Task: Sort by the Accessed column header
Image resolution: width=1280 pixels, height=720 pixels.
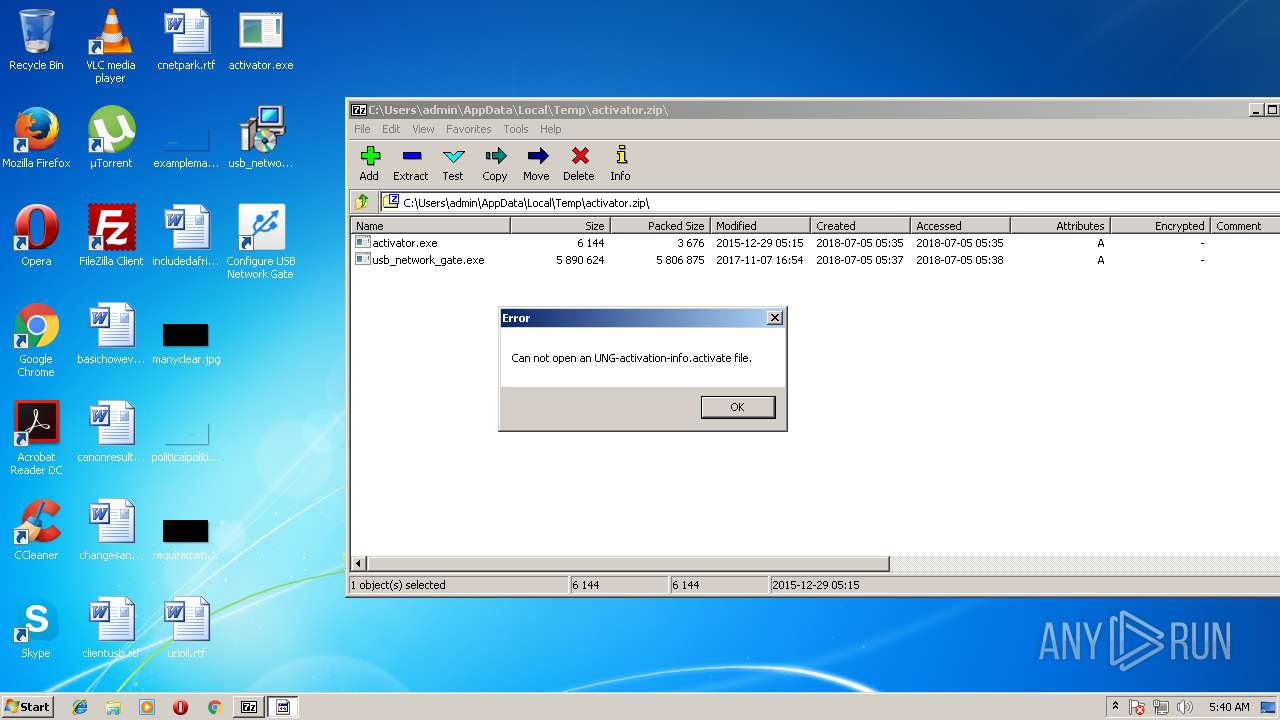Action: point(960,226)
